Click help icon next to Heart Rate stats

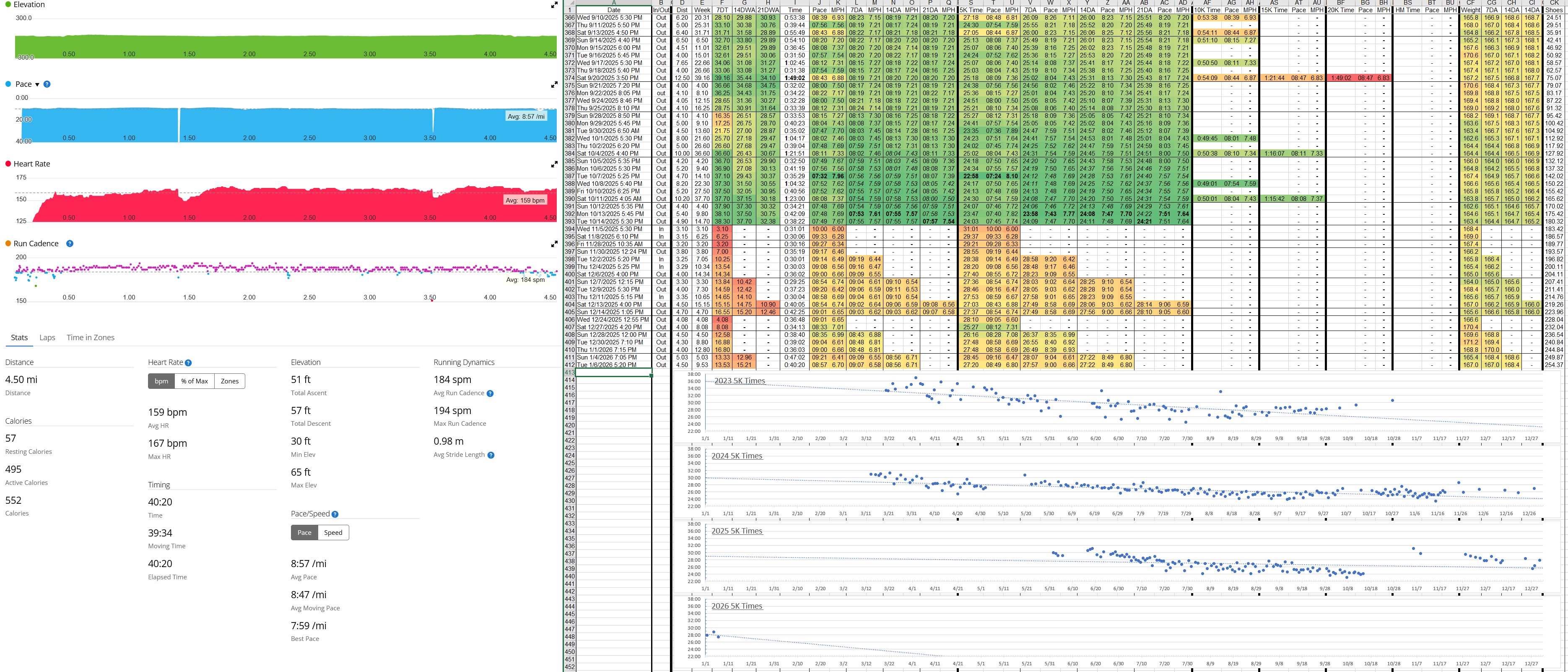pos(188,362)
